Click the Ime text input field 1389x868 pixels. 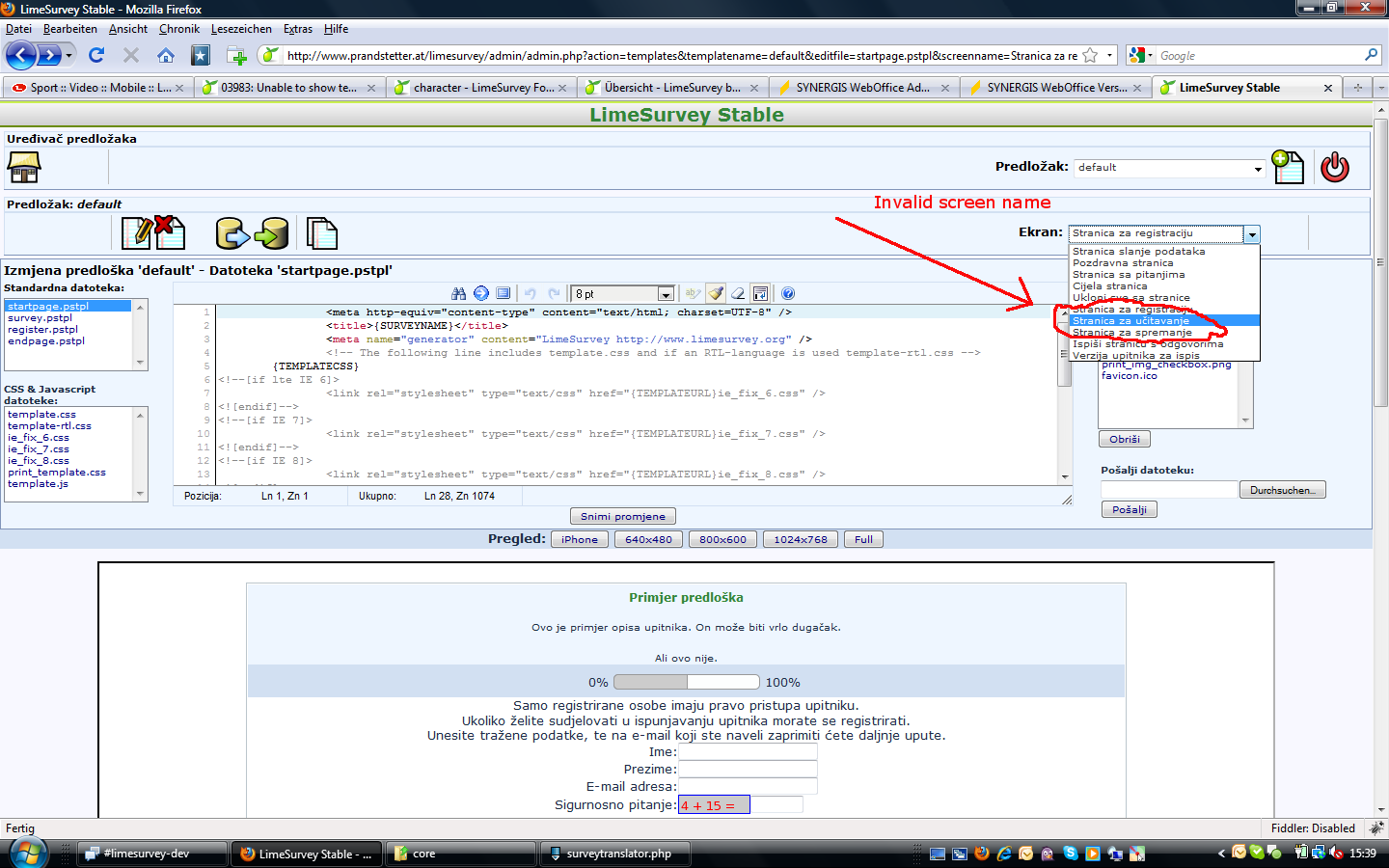[x=748, y=752]
